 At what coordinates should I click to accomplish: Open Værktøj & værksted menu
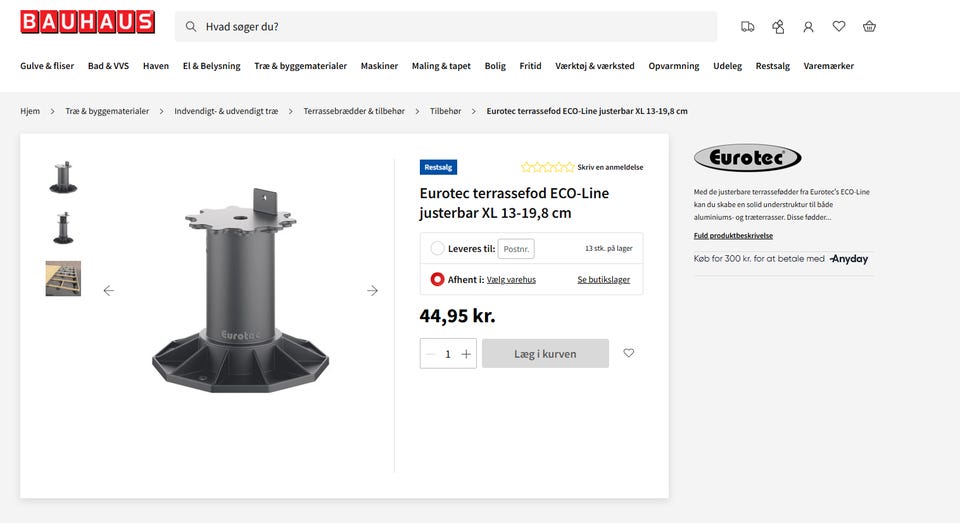click(595, 66)
